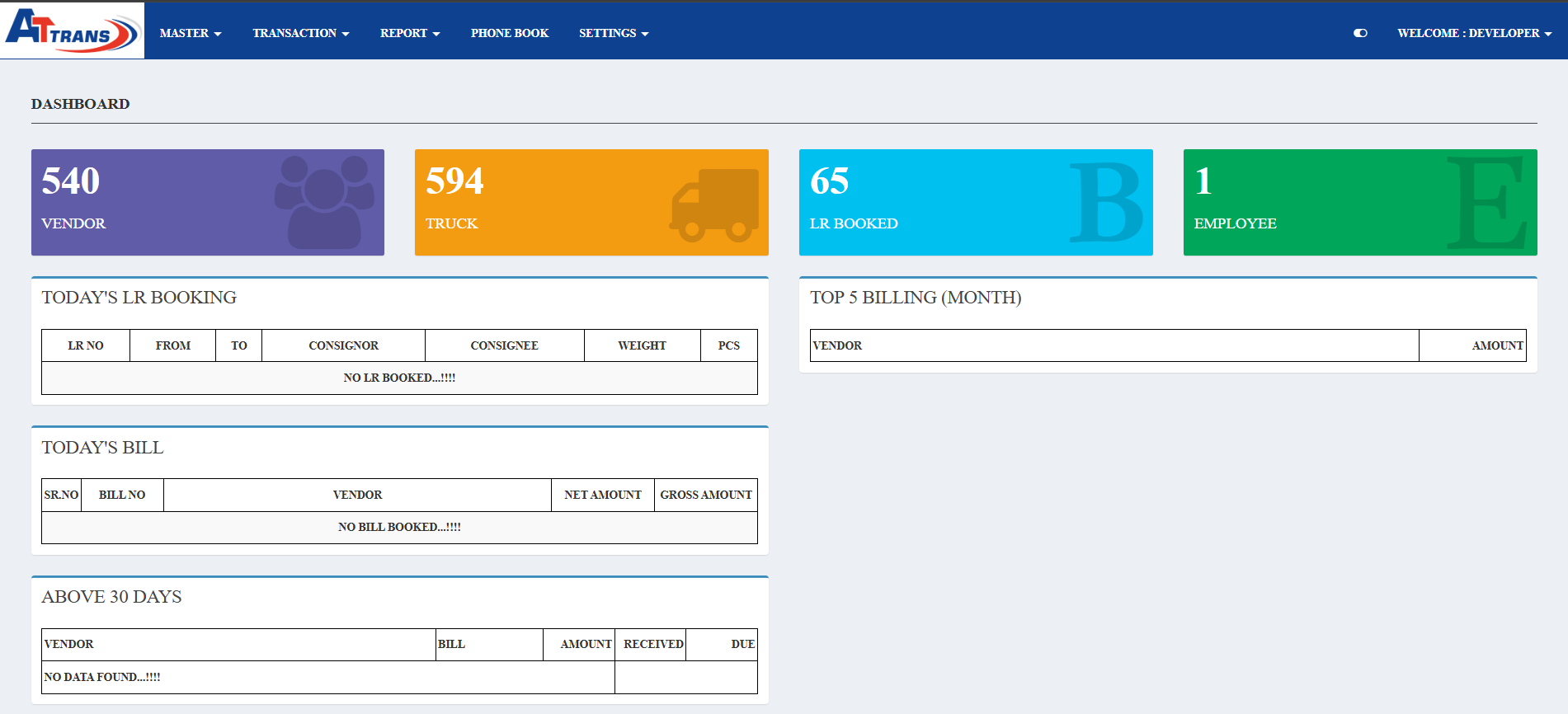Click the 540 vendor count
Screen dimensions: 1568x714
point(71,181)
